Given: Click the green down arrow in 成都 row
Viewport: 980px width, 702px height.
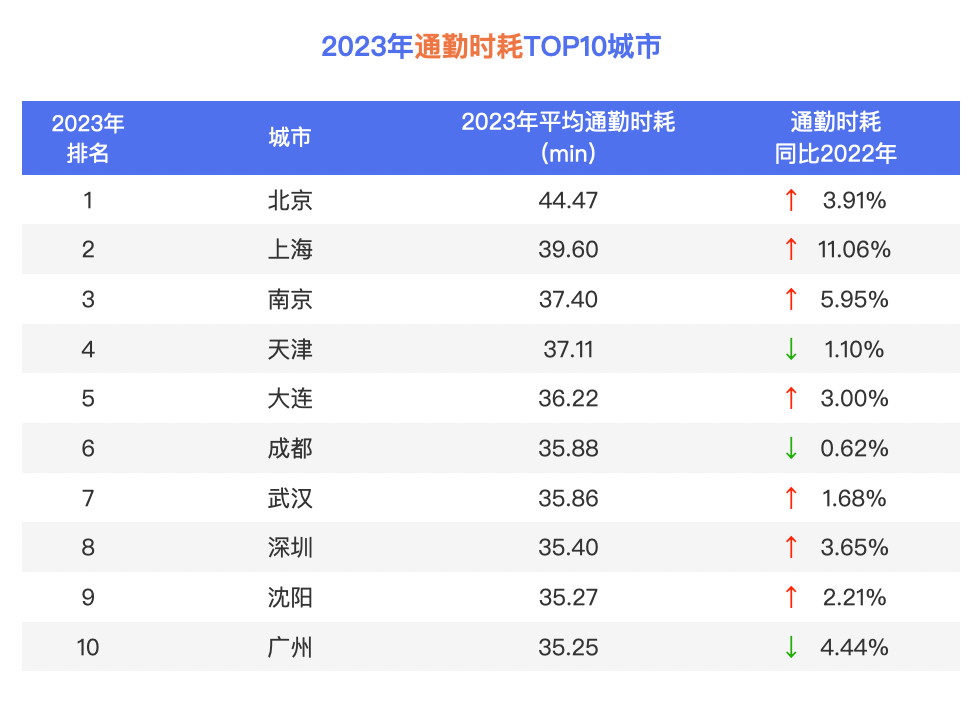Looking at the screenshot, I should pos(791,448).
